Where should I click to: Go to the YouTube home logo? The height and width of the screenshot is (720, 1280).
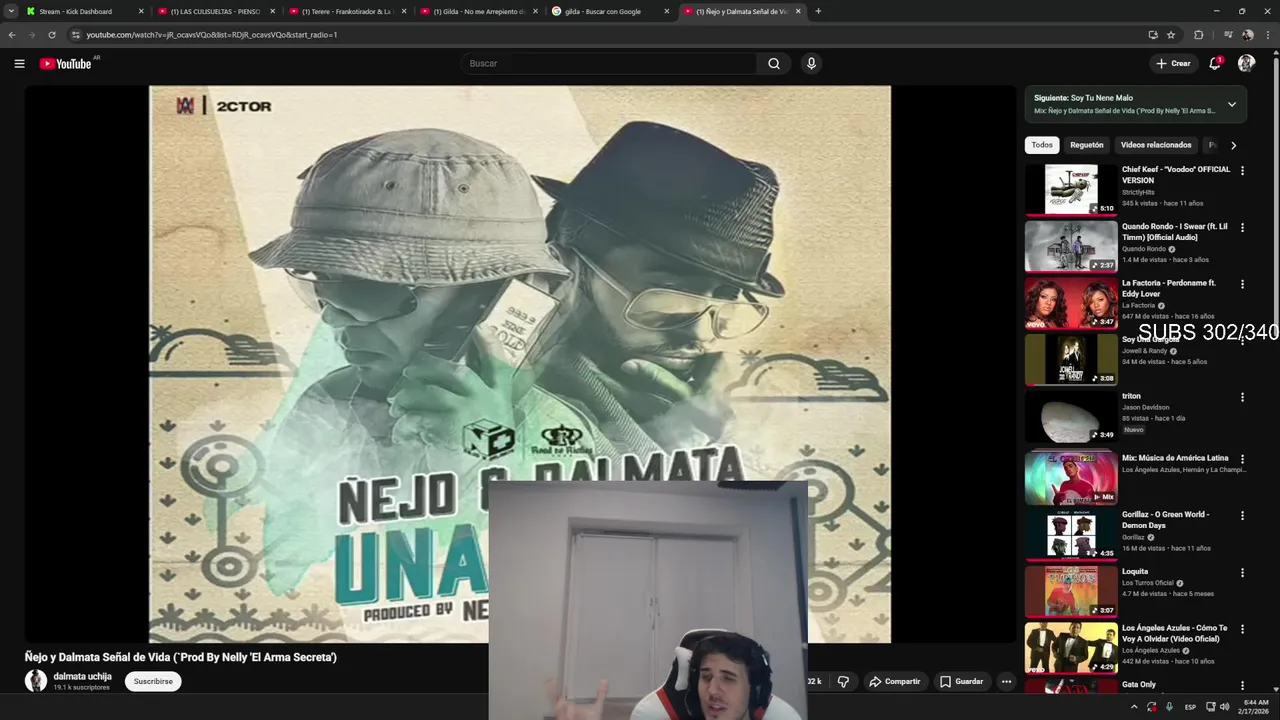click(x=65, y=63)
